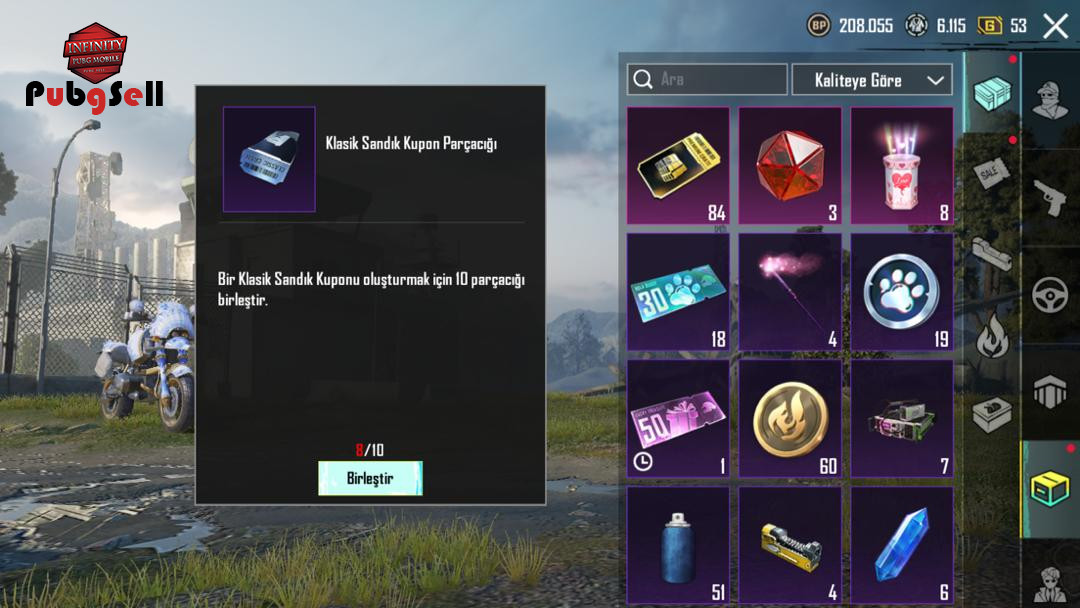Click the Ara search field

click(707, 79)
